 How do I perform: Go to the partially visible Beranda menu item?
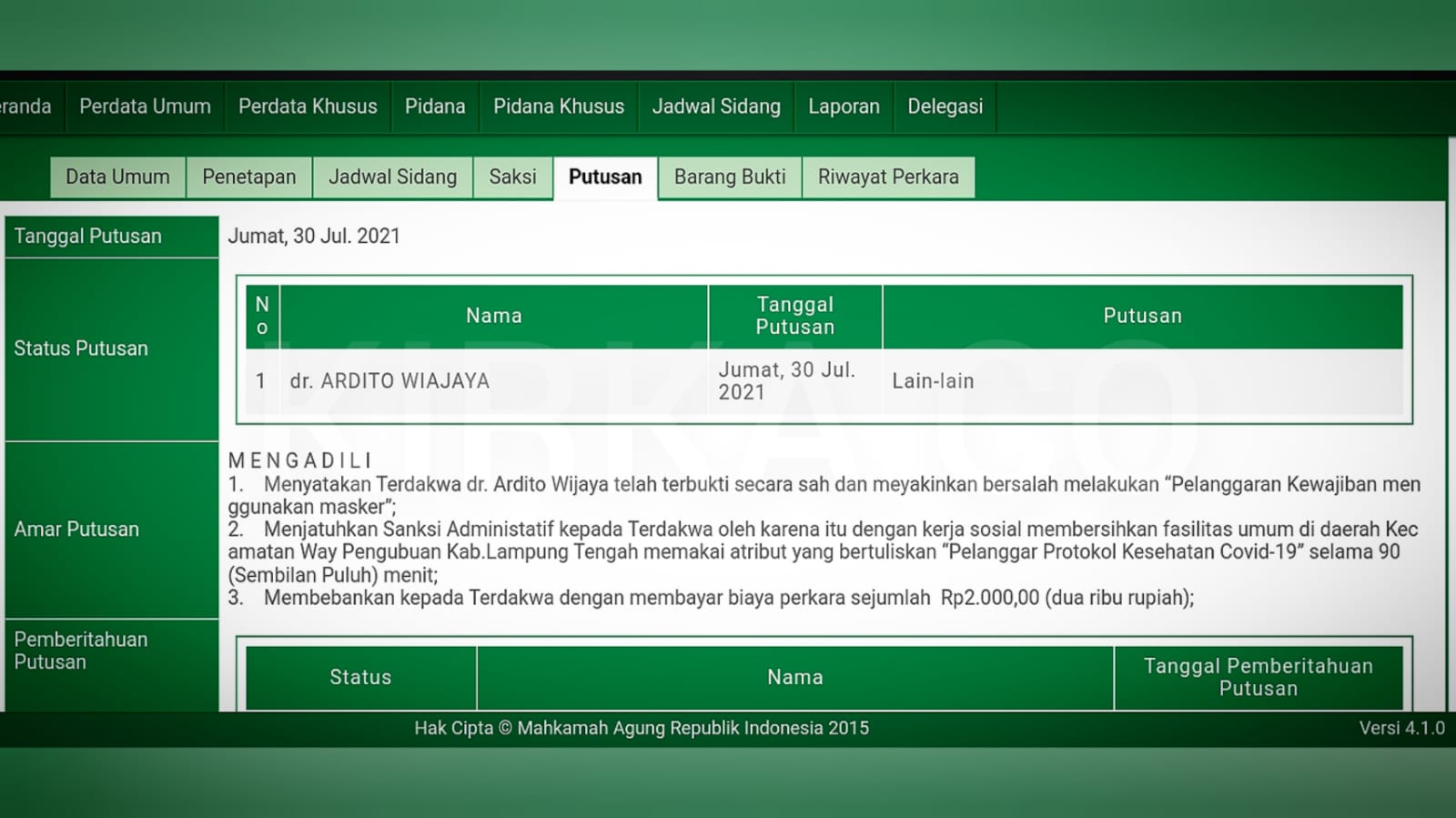click(25, 106)
